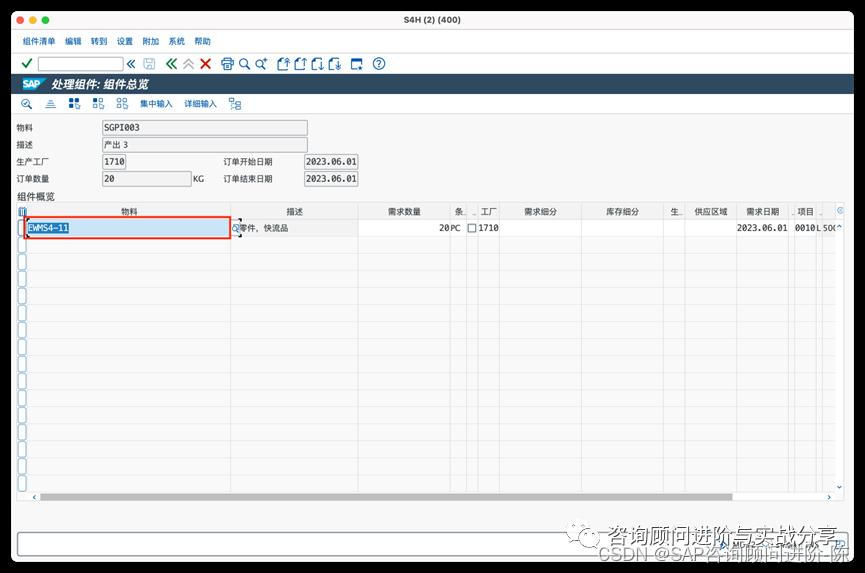The height and width of the screenshot is (573, 865).
Task: Open Help via question mark icon
Action: pos(379,64)
